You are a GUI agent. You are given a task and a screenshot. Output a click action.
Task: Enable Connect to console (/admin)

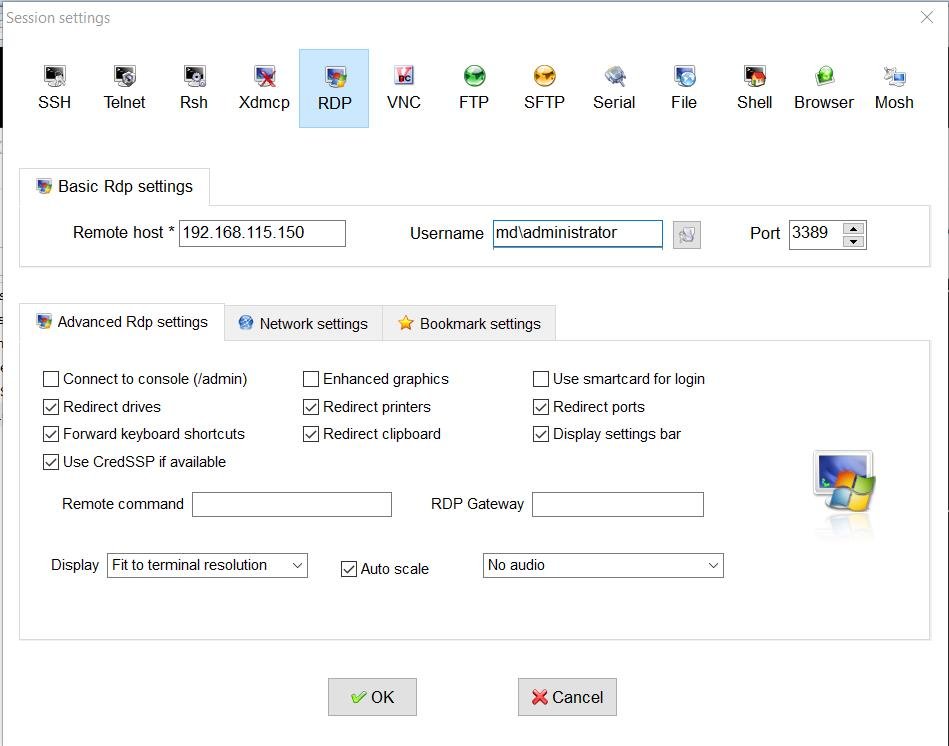[x=51, y=379]
